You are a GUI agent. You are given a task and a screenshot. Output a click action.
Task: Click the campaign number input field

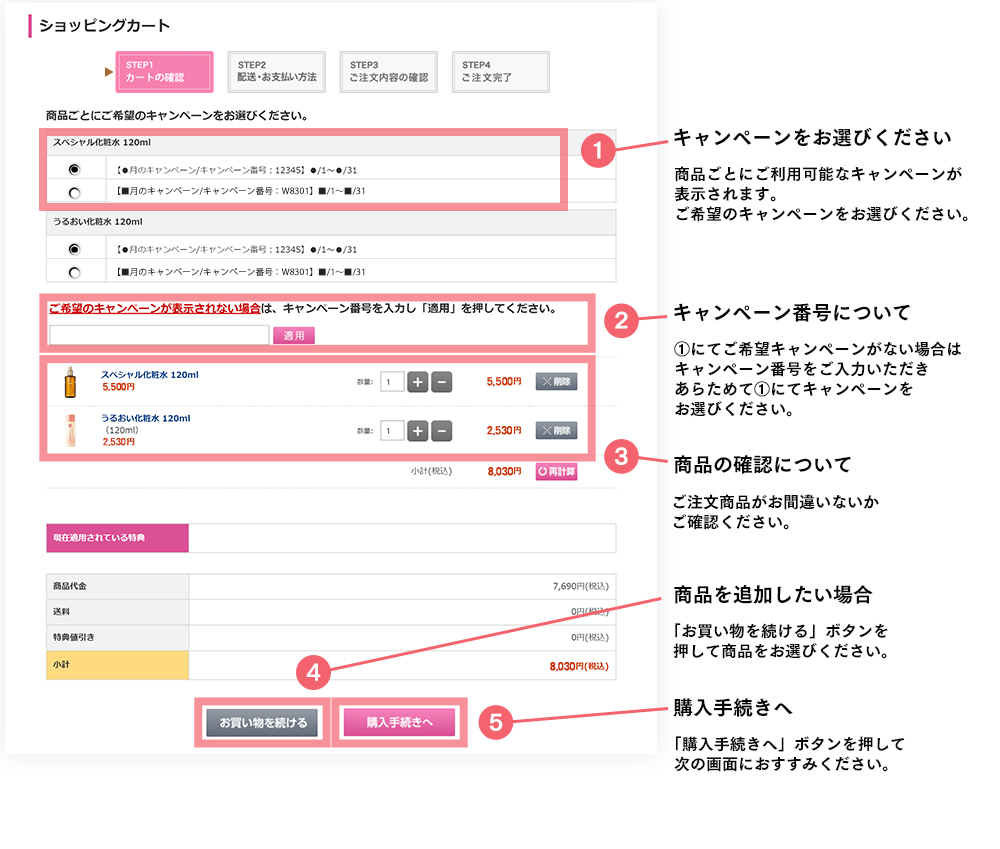click(x=159, y=336)
